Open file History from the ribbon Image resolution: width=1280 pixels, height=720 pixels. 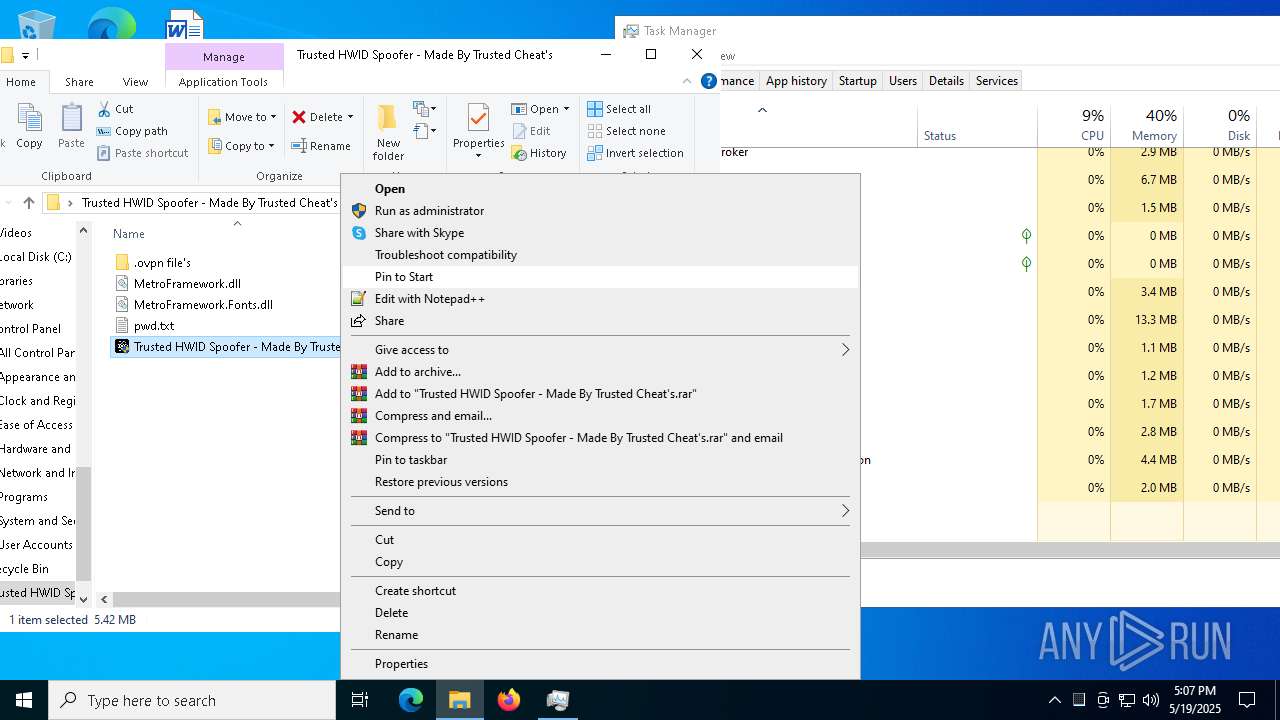click(x=539, y=153)
